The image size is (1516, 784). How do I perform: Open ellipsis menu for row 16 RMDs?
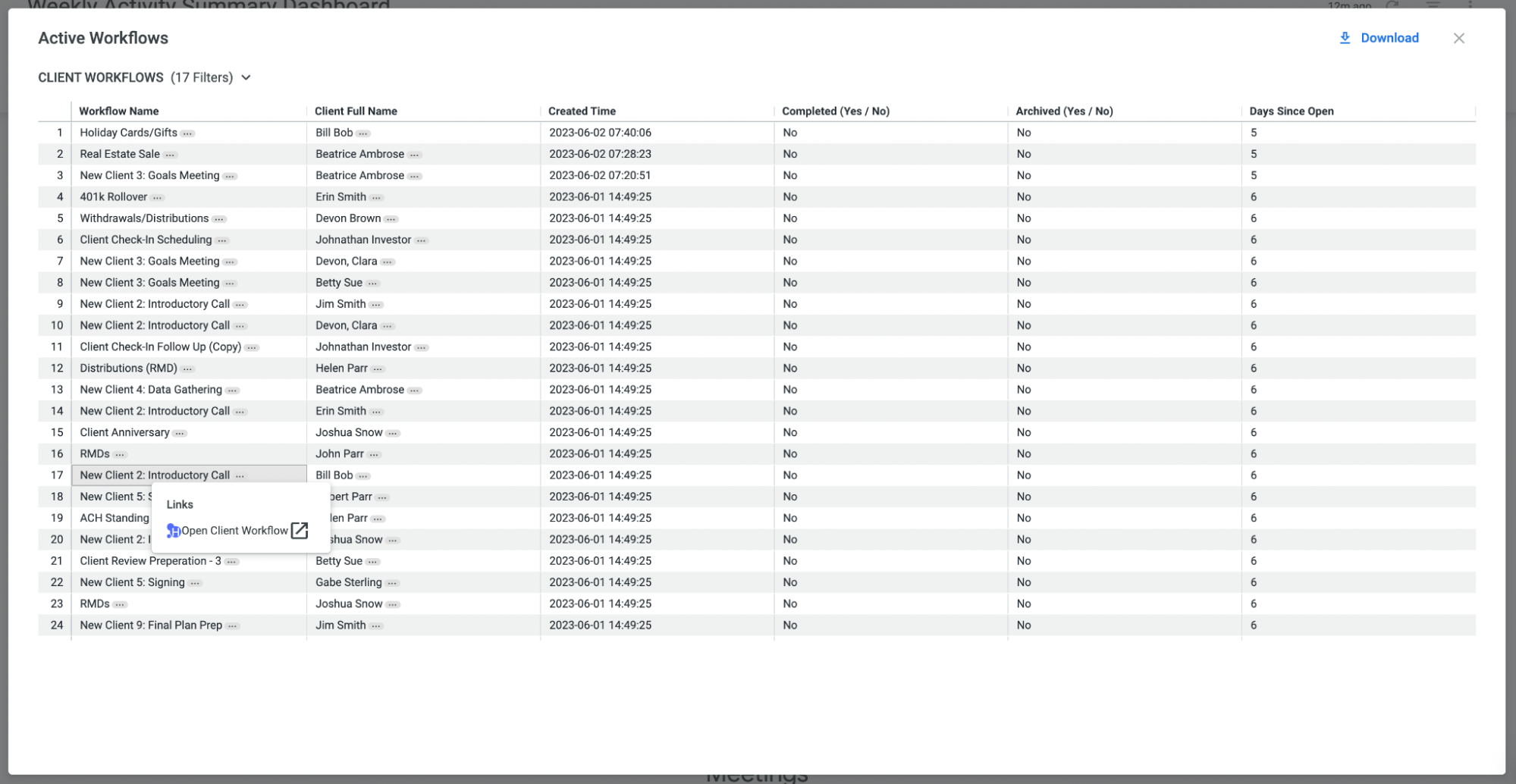120,454
